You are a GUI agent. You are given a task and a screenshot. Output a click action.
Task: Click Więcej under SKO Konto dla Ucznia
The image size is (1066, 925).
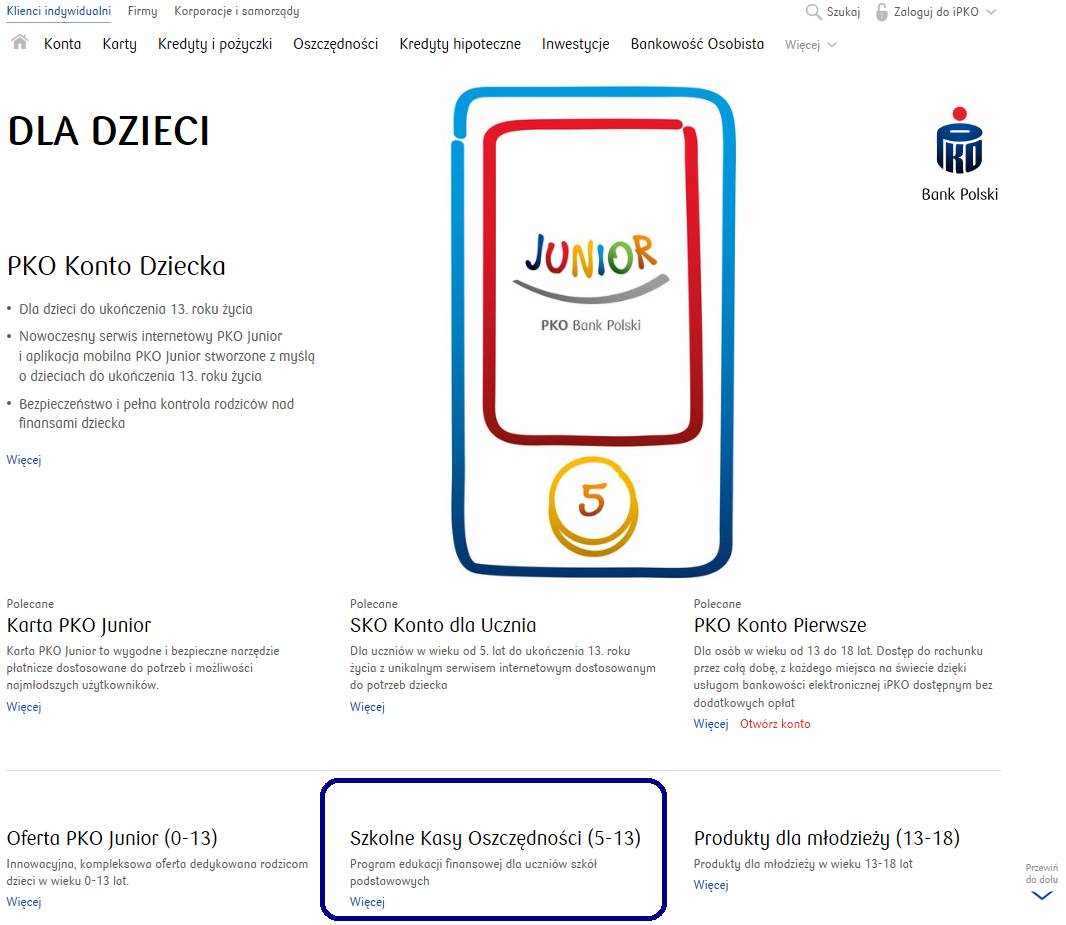pos(367,707)
